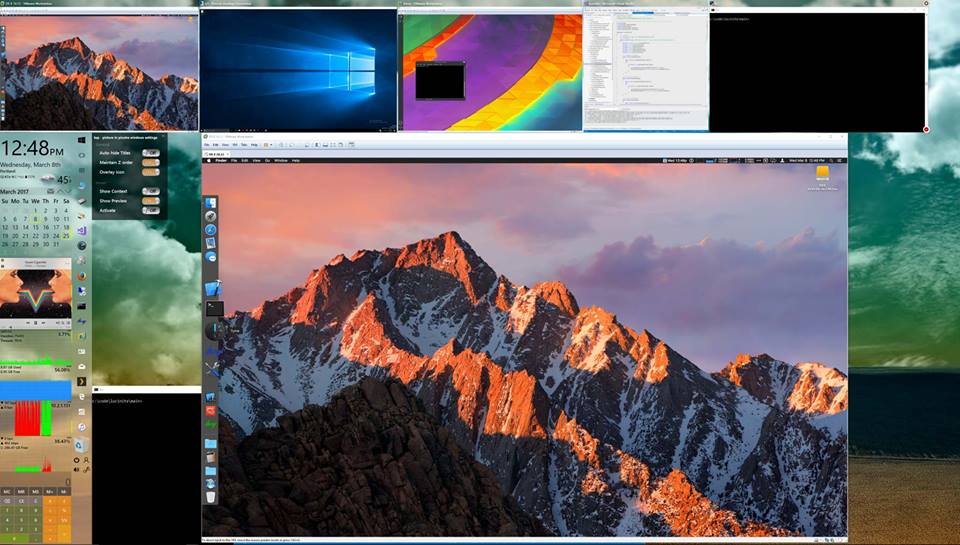The image size is (960, 545).
Task: Click the Apple logo in the macOS menu bar
Action: [210, 160]
